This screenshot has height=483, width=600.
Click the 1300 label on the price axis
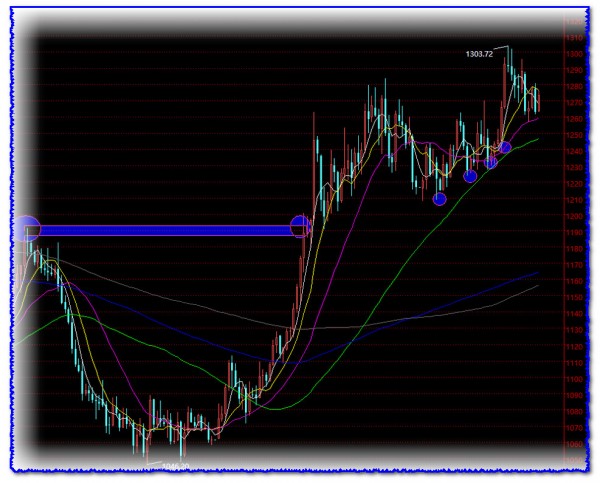(x=573, y=55)
